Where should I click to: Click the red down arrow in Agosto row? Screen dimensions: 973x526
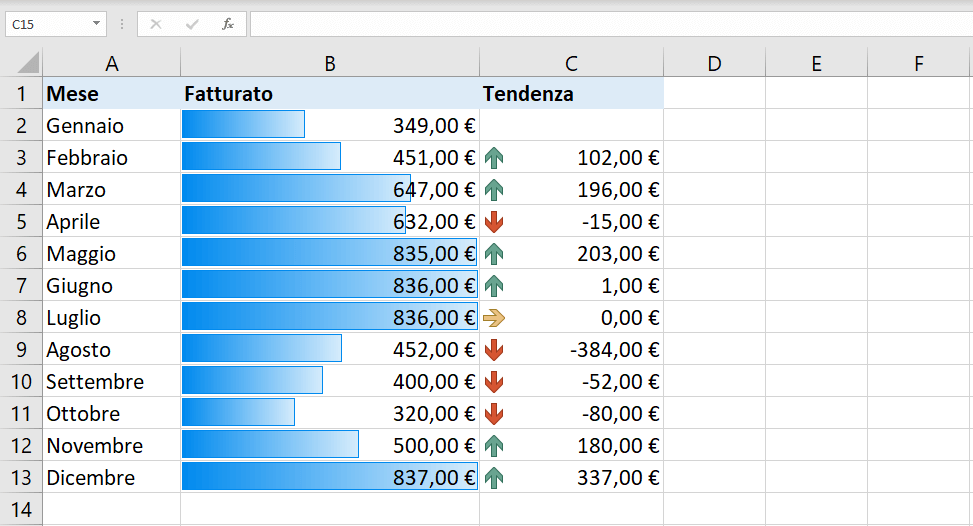click(494, 350)
